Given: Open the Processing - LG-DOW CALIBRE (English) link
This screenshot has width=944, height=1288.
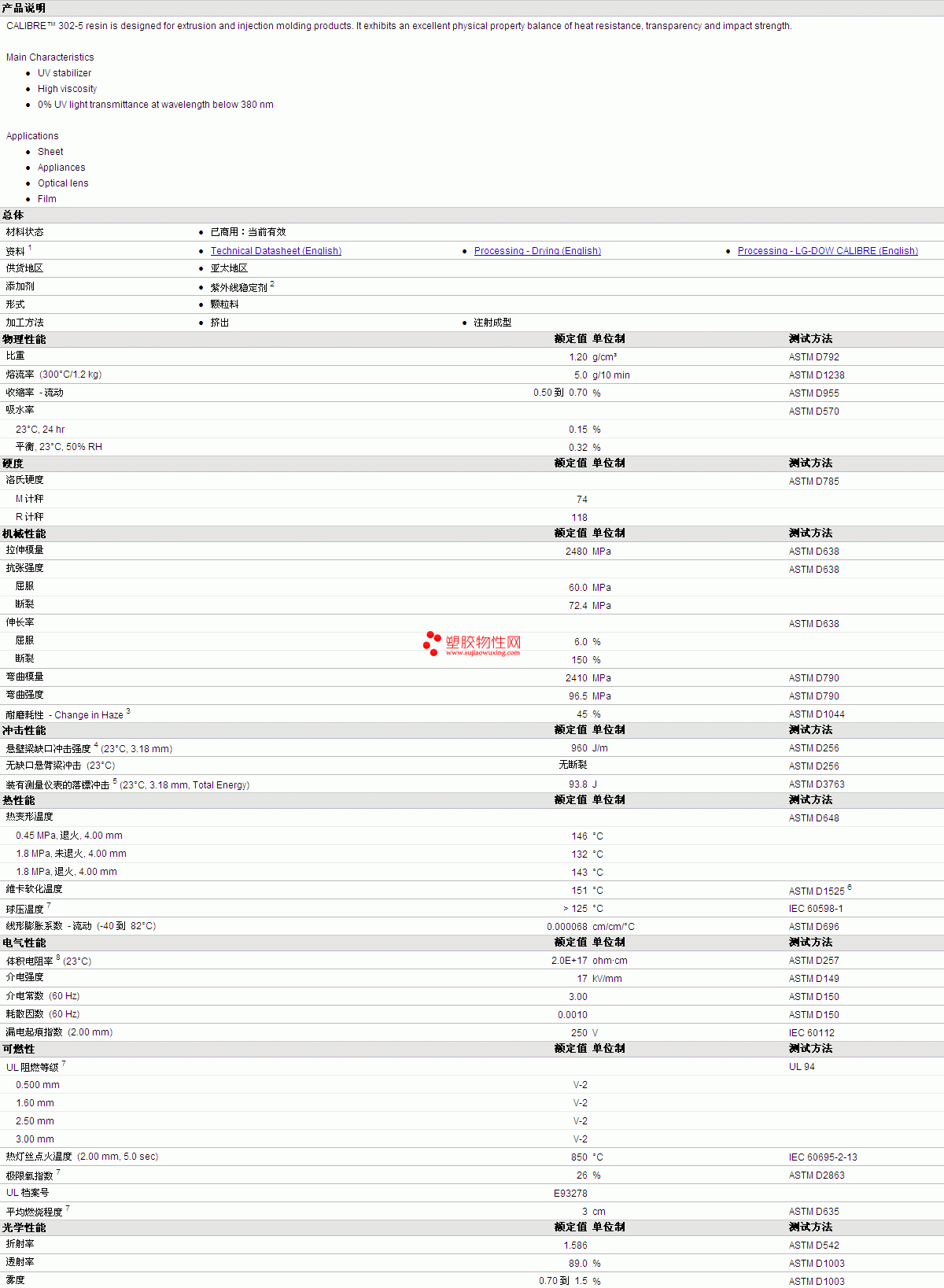Looking at the screenshot, I should [828, 251].
